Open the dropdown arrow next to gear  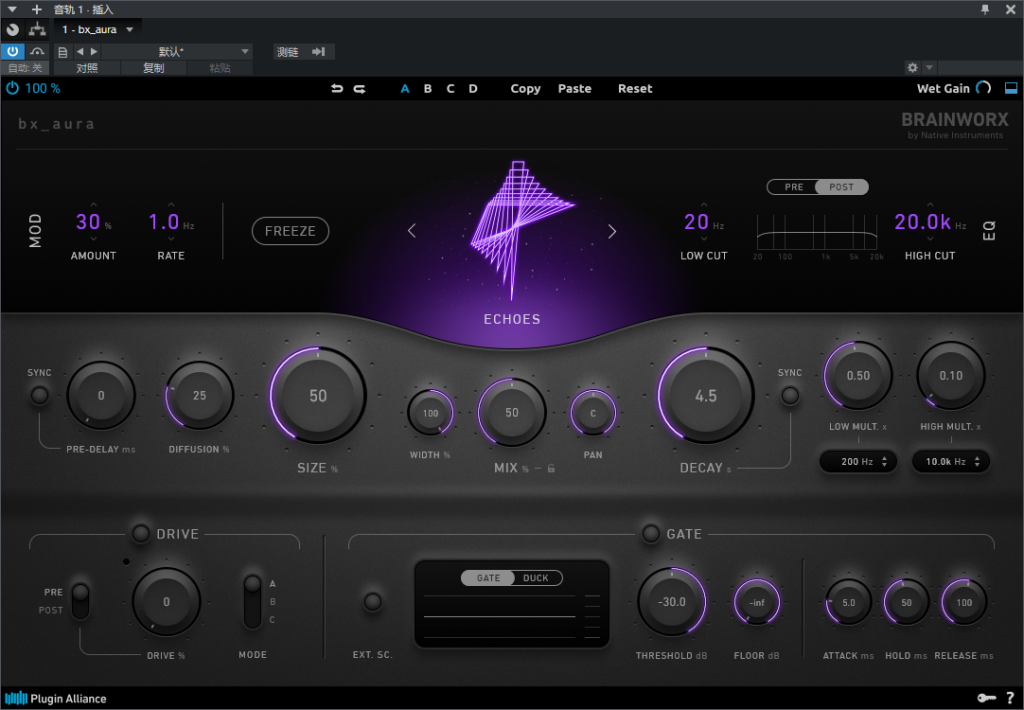pos(929,67)
